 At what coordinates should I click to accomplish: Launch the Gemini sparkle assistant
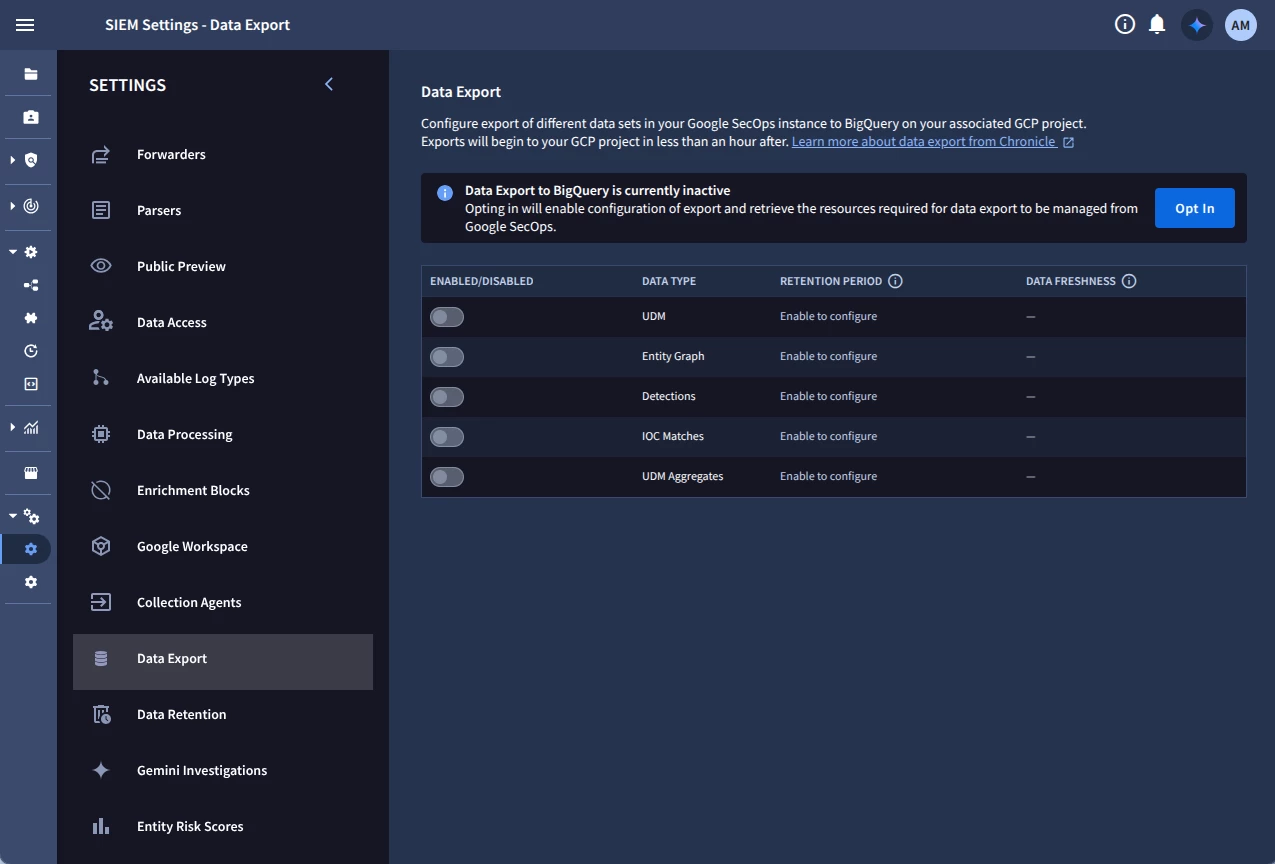[1197, 25]
